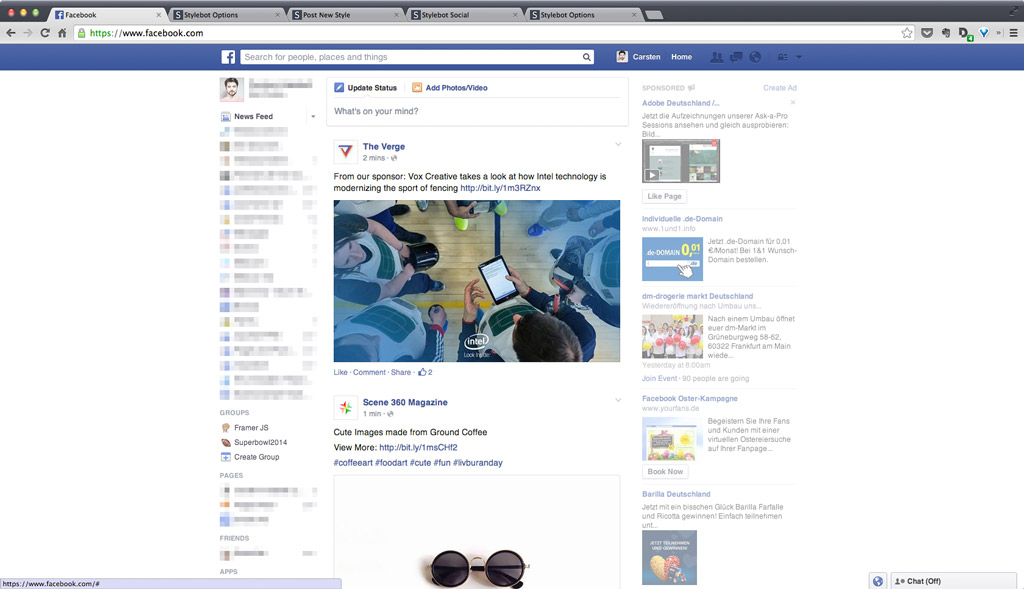1024x589 pixels.
Task: Open the messages icon in the top bar
Action: tap(736, 57)
